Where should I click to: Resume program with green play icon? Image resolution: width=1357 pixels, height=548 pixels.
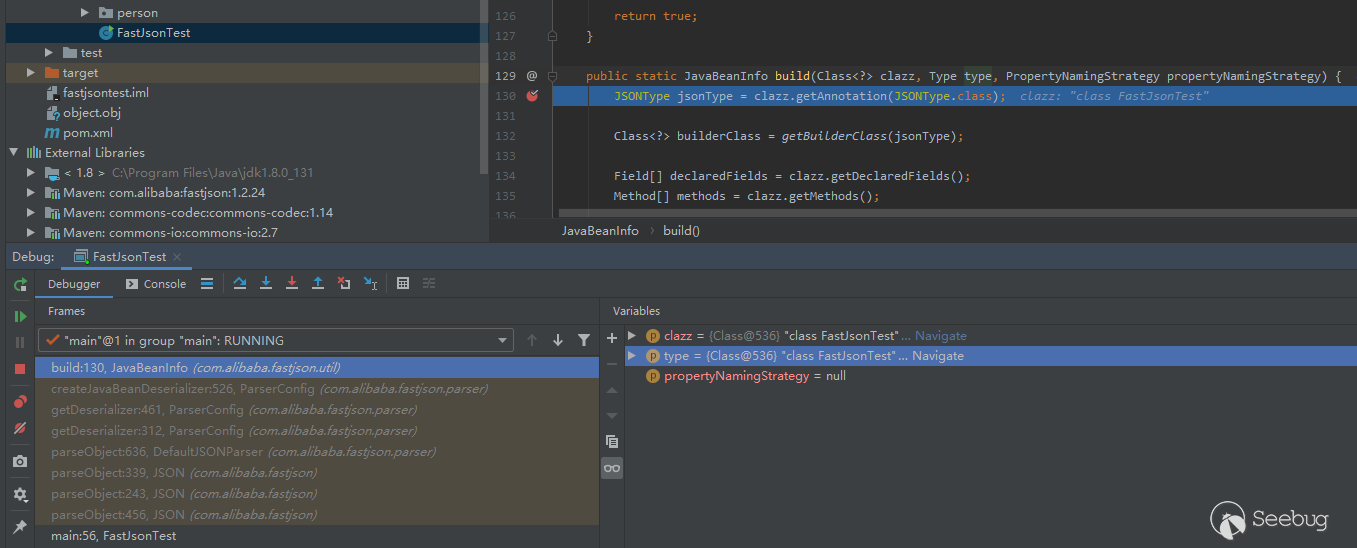coord(20,317)
